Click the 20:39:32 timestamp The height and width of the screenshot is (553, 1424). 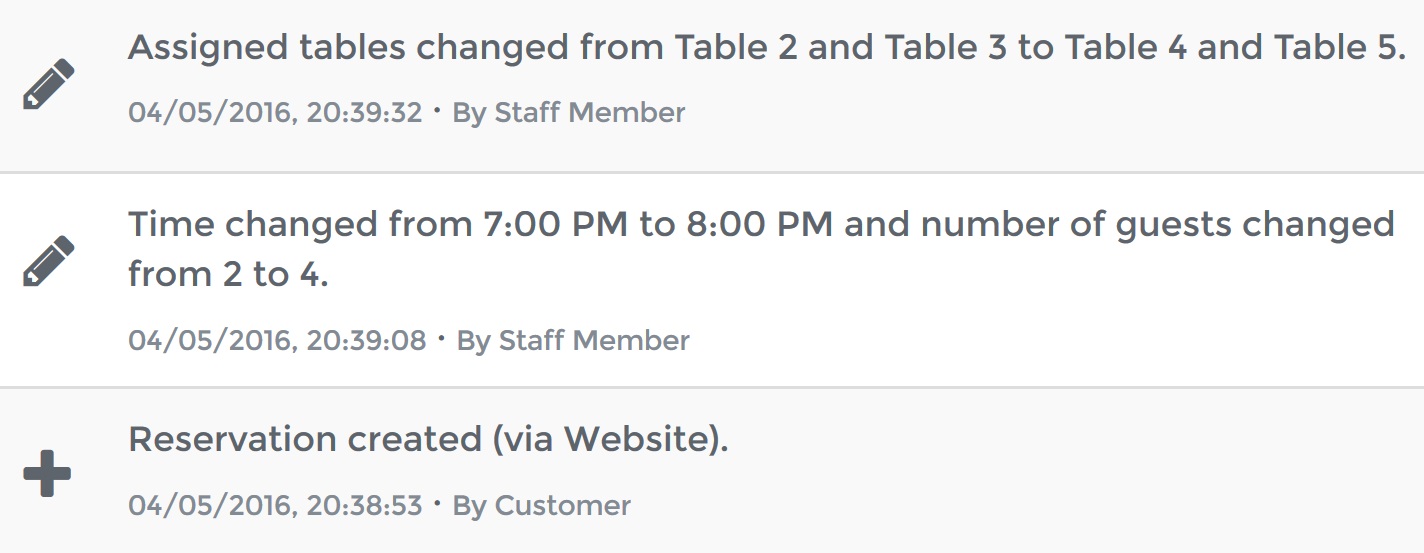coord(275,113)
